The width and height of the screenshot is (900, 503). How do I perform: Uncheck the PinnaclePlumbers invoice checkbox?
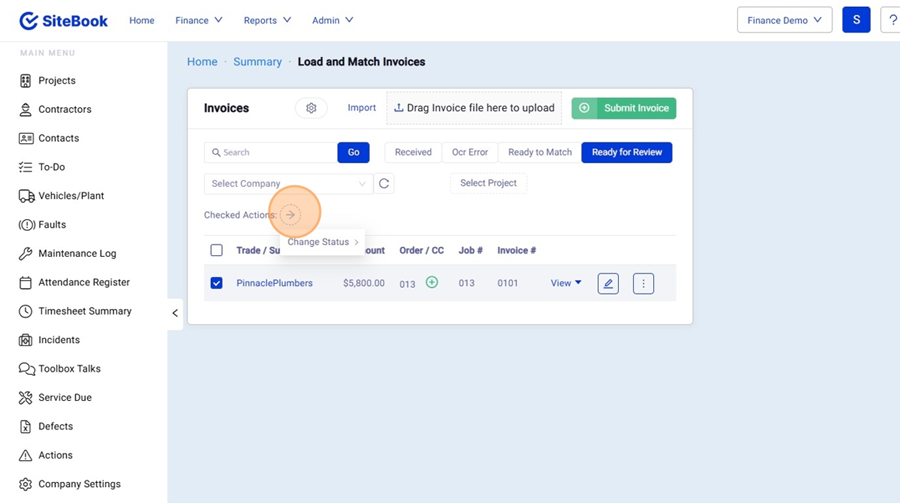pyautogui.click(x=216, y=283)
